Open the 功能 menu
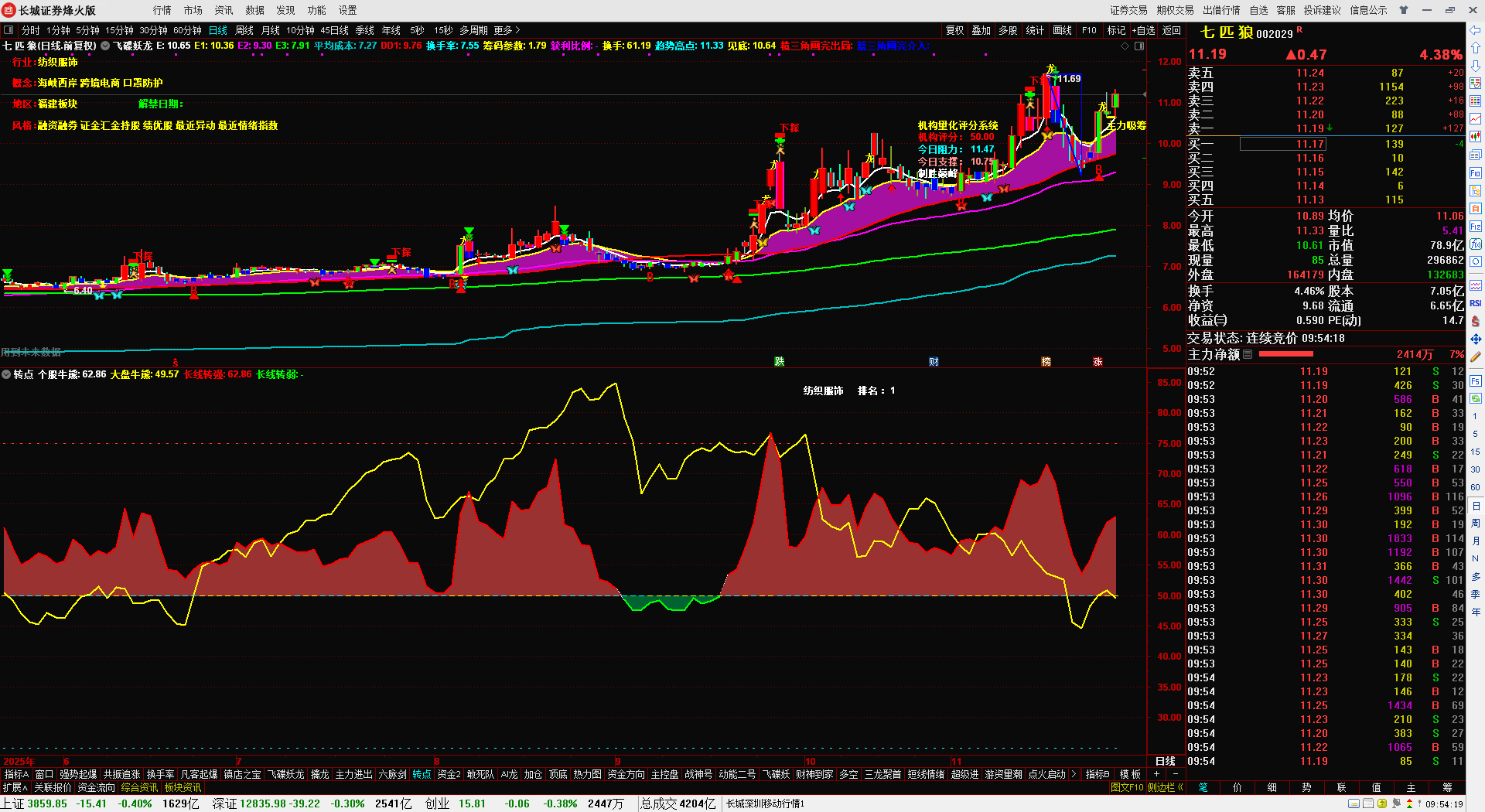 317,10
